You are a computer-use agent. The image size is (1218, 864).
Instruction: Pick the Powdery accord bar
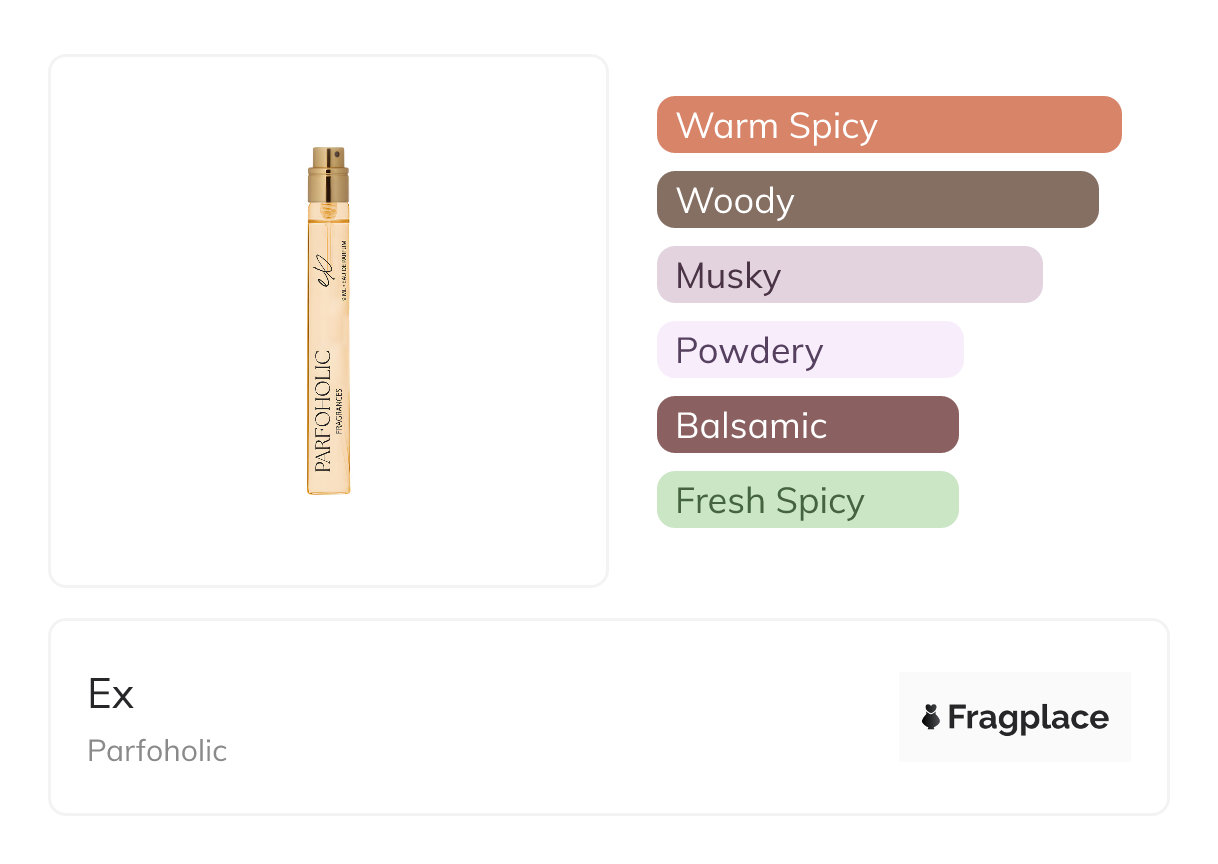click(x=809, y=350)
